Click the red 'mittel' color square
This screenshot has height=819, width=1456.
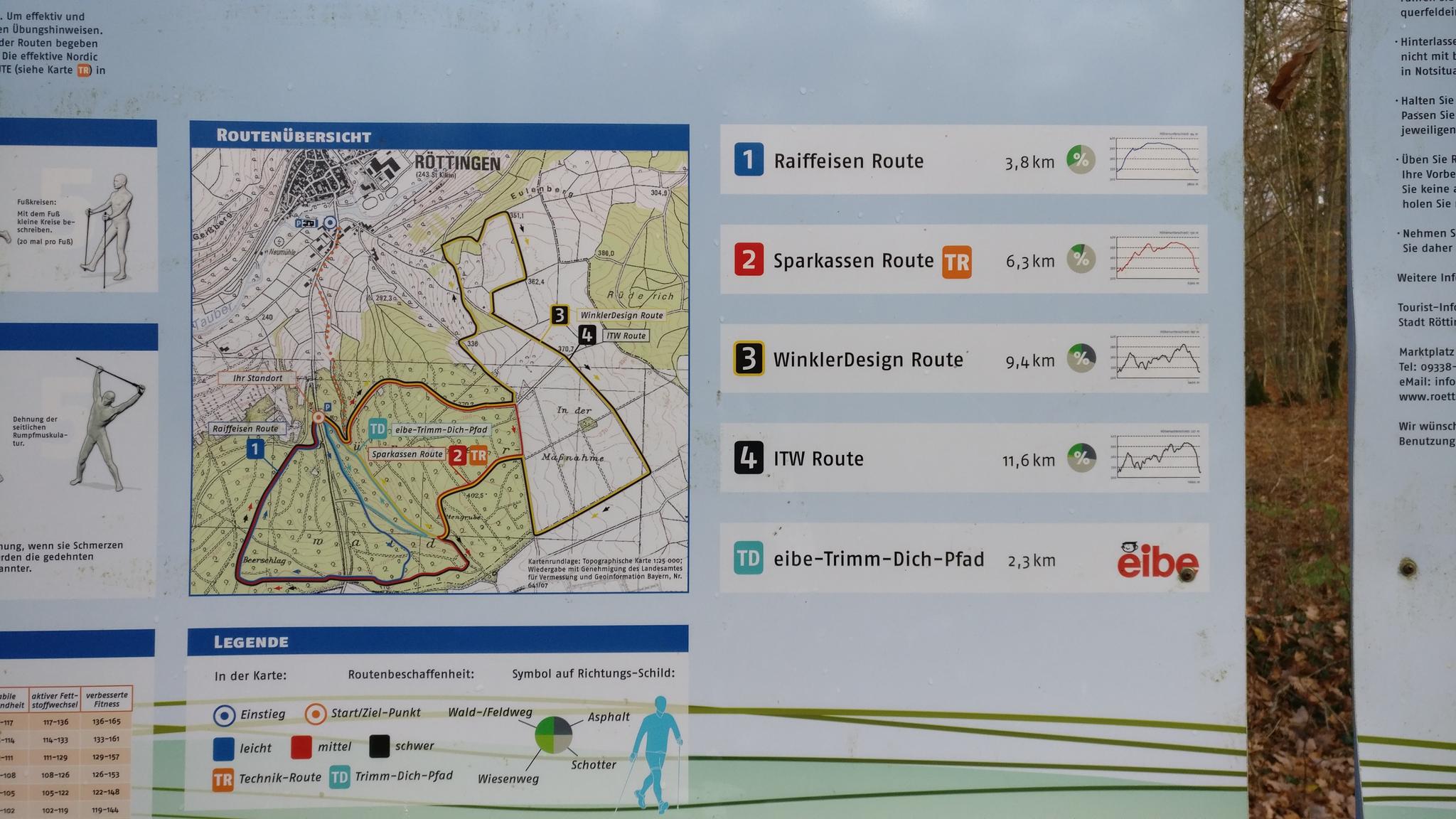click(301, 747)
